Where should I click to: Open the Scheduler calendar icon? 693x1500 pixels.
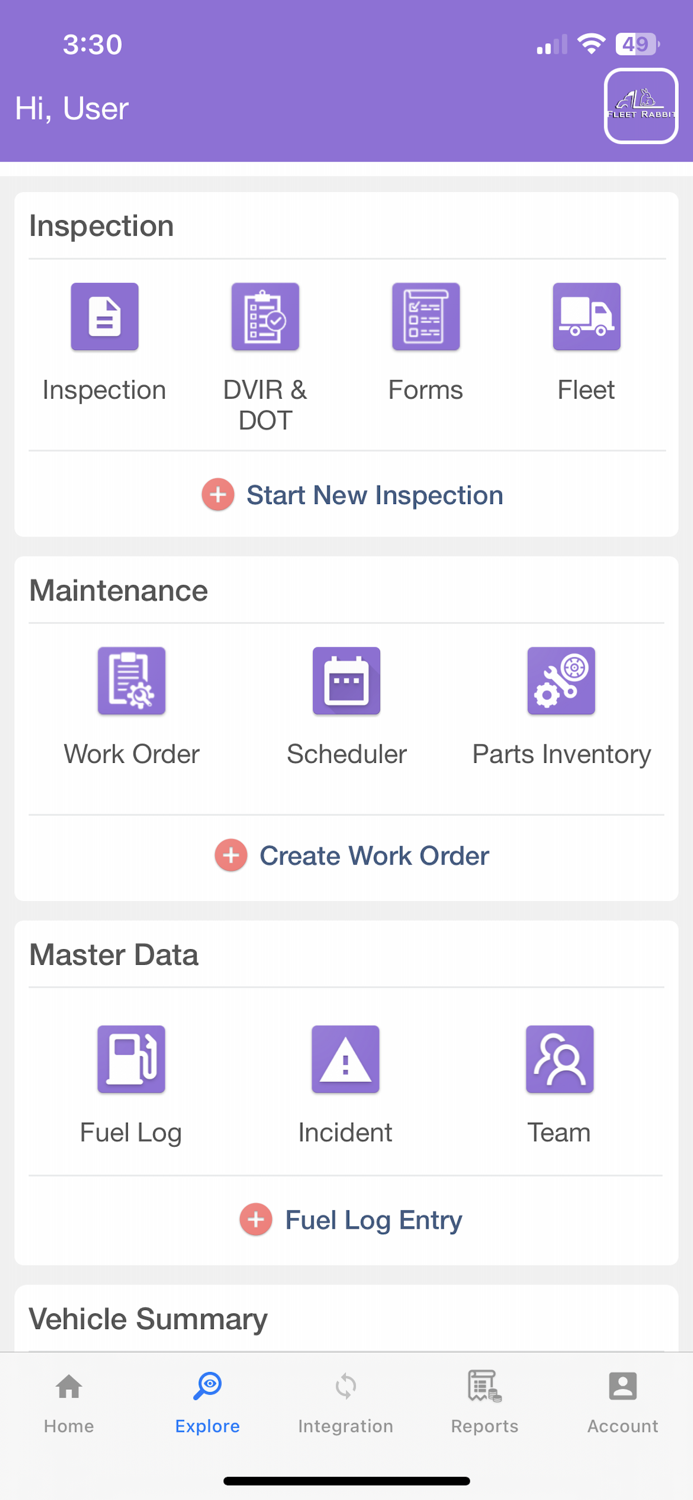(346, 680)
